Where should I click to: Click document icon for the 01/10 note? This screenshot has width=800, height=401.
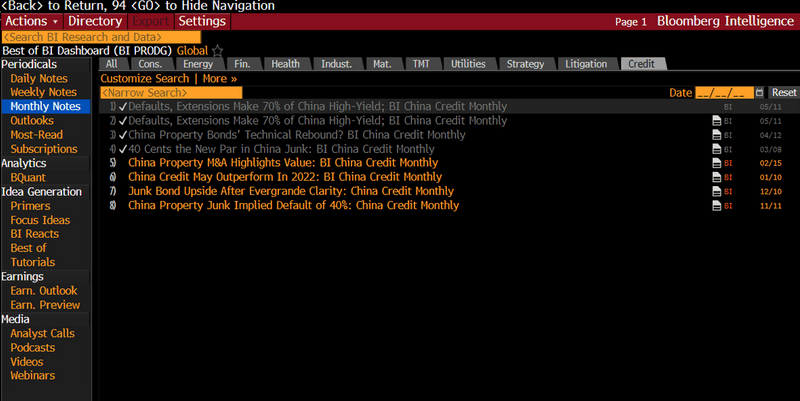pos(715,177)
